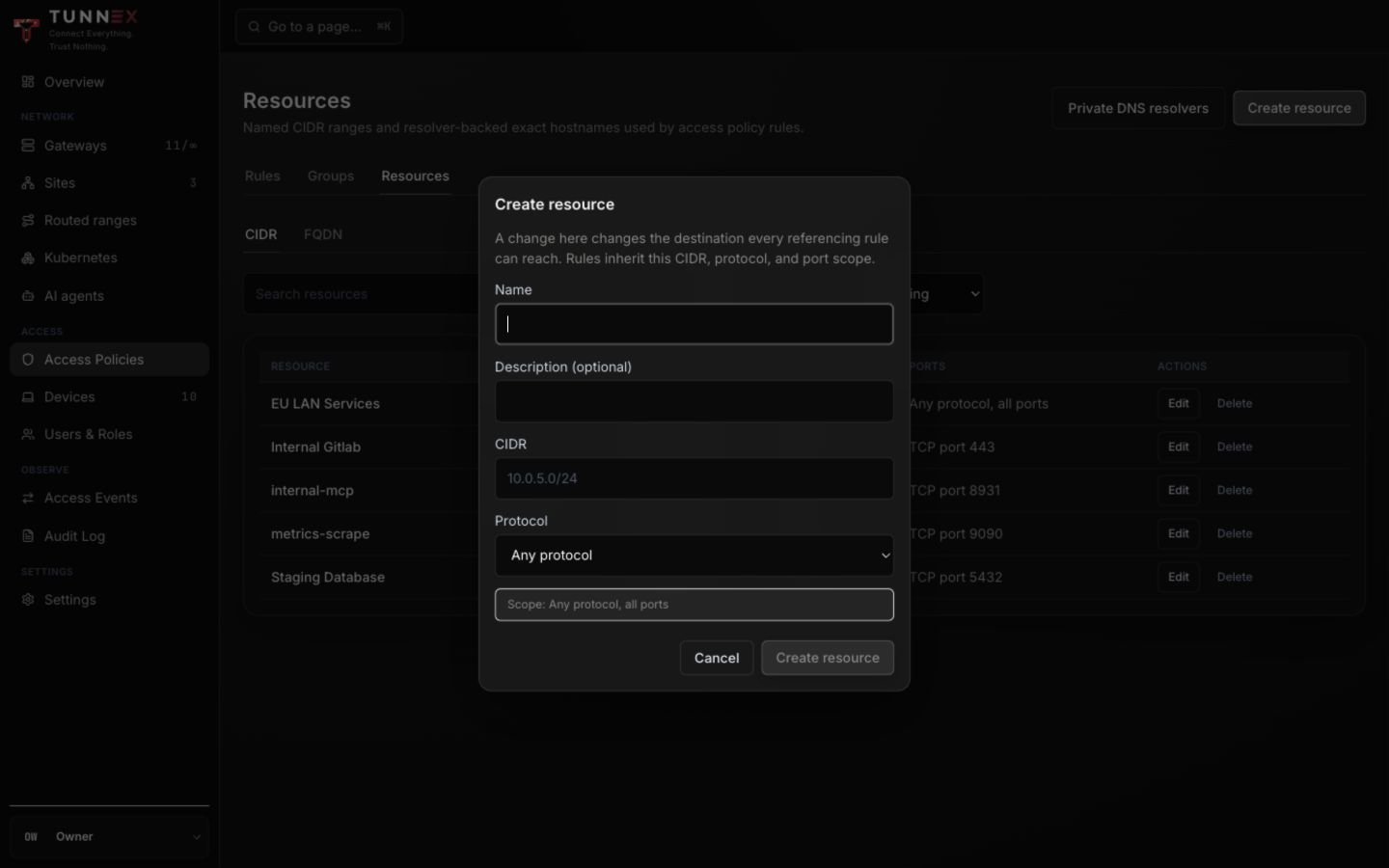Edit the metrics-scrape resource

1179,534
